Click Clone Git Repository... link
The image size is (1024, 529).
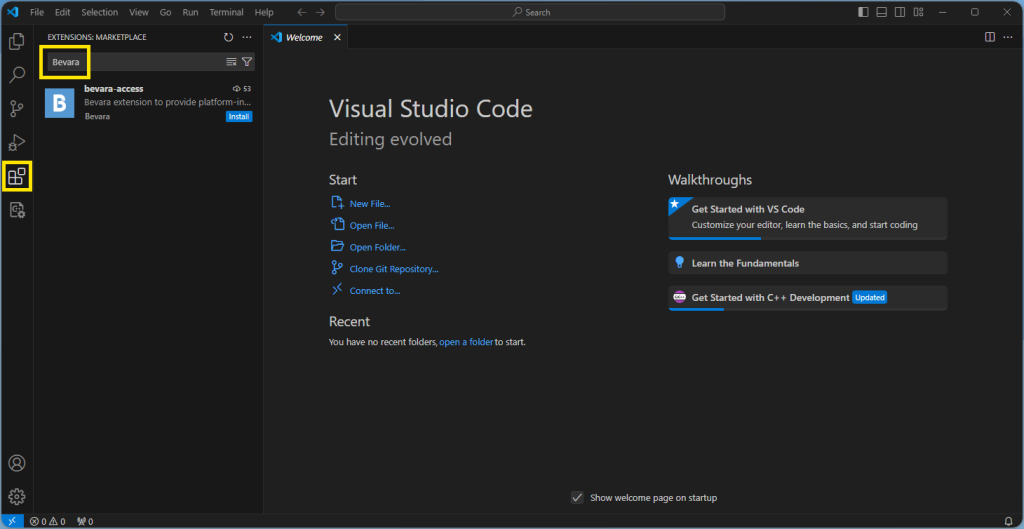pos(394,269)
